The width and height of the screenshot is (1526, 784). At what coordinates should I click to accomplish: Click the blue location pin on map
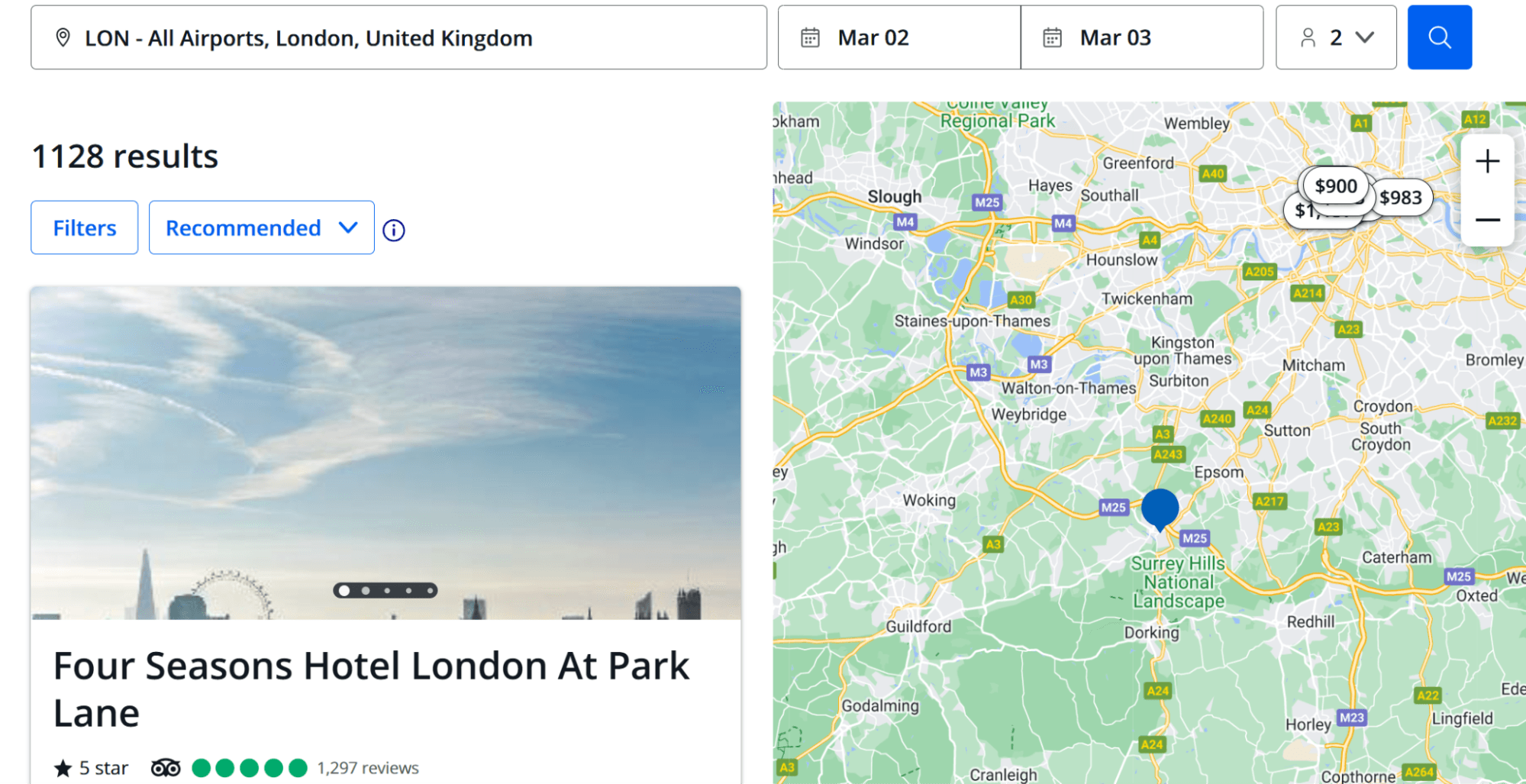coord(1160,508)
